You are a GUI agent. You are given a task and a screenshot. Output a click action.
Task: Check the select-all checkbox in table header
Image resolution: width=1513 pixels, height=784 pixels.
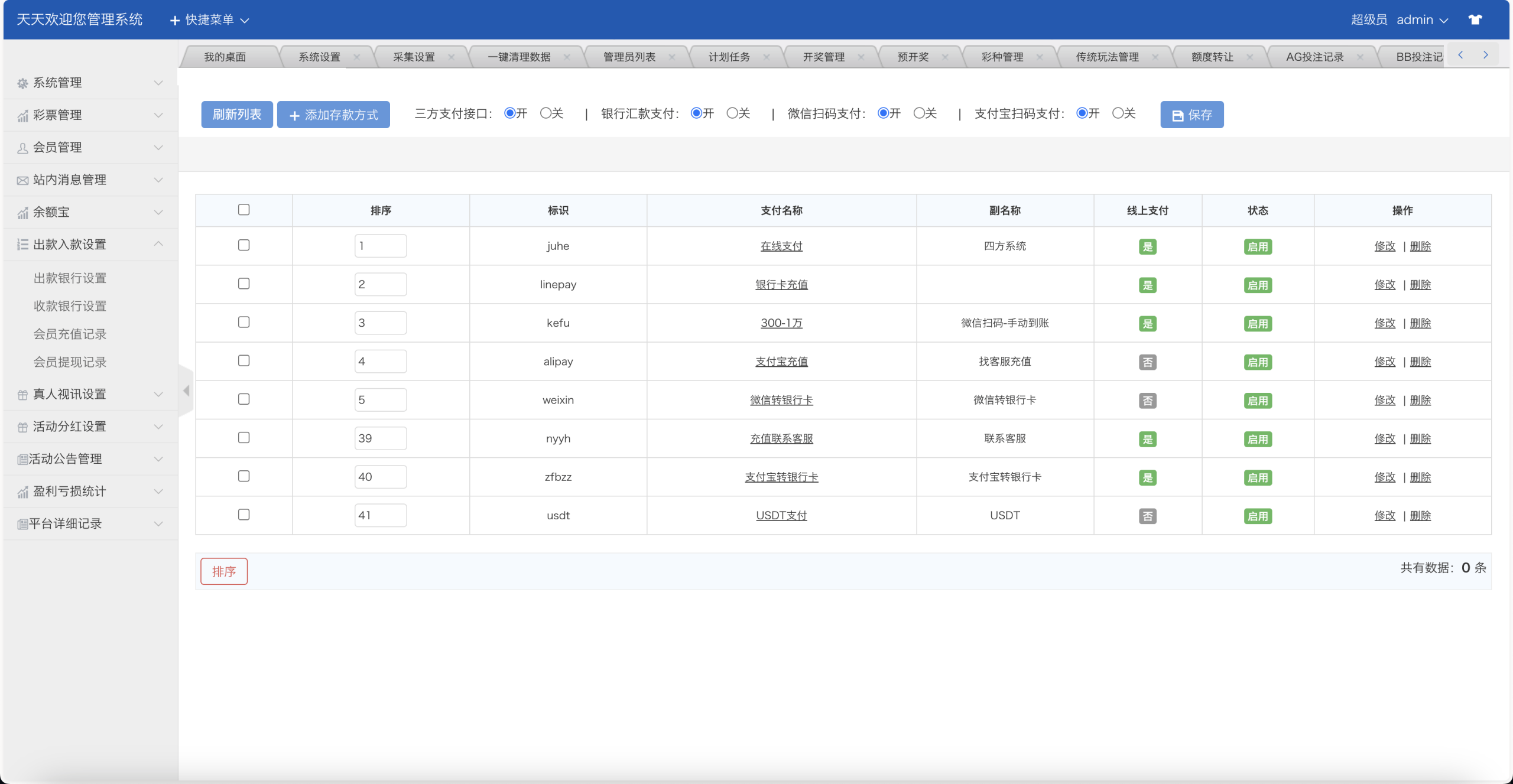pyautogui.click(x=243, y=210)
